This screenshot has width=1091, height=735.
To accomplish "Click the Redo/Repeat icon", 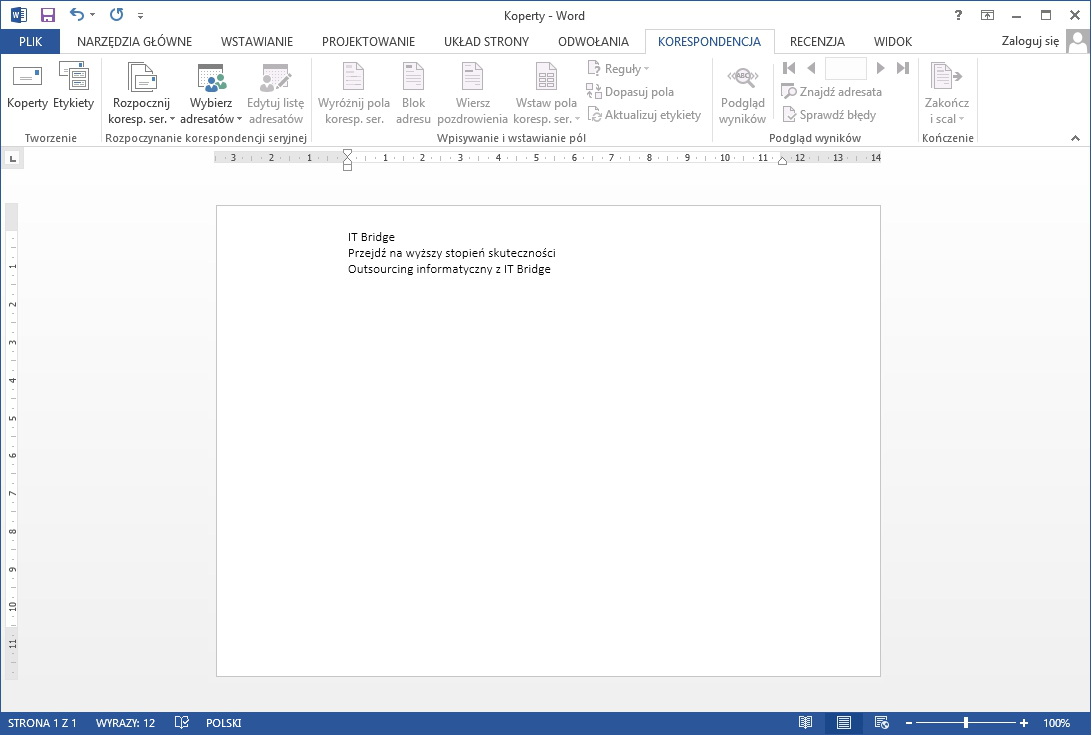I will tap(116, 15).
